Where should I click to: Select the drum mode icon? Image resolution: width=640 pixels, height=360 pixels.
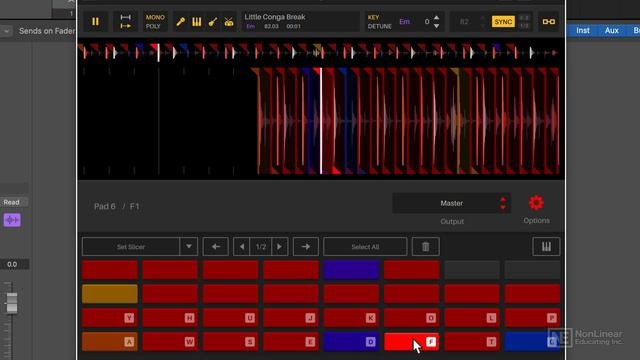click(x=229, y=22)
